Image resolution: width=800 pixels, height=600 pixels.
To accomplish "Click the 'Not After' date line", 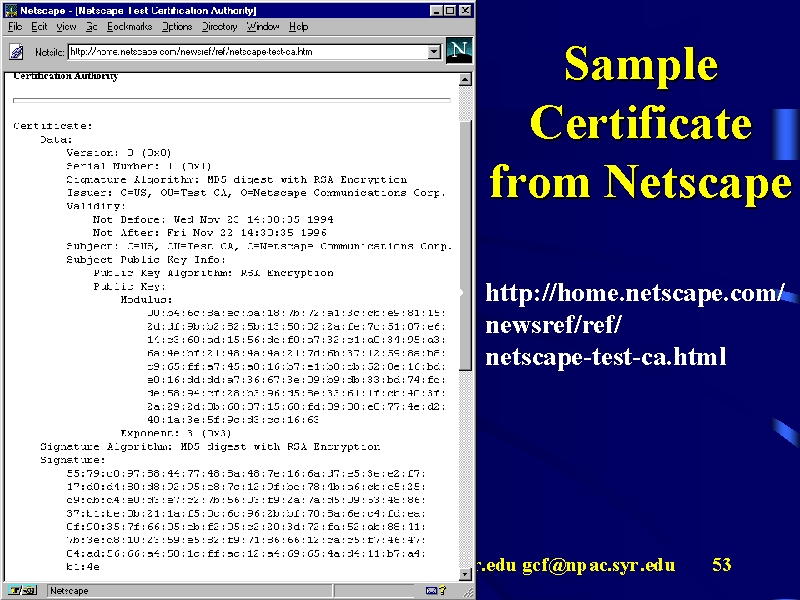I will point(210,233).
